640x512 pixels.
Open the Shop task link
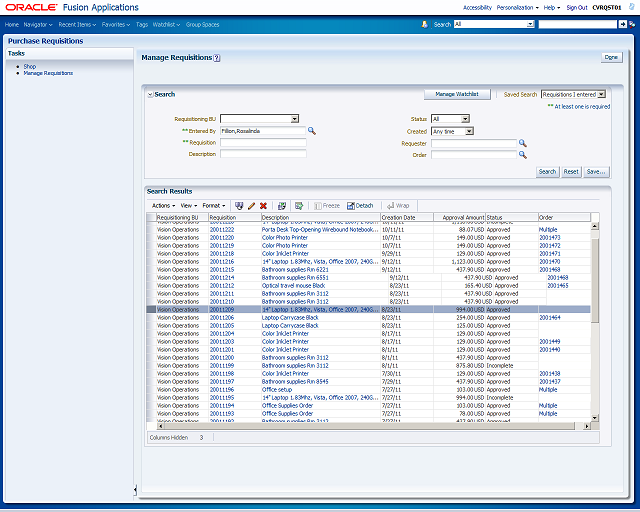tap(30, 66)
